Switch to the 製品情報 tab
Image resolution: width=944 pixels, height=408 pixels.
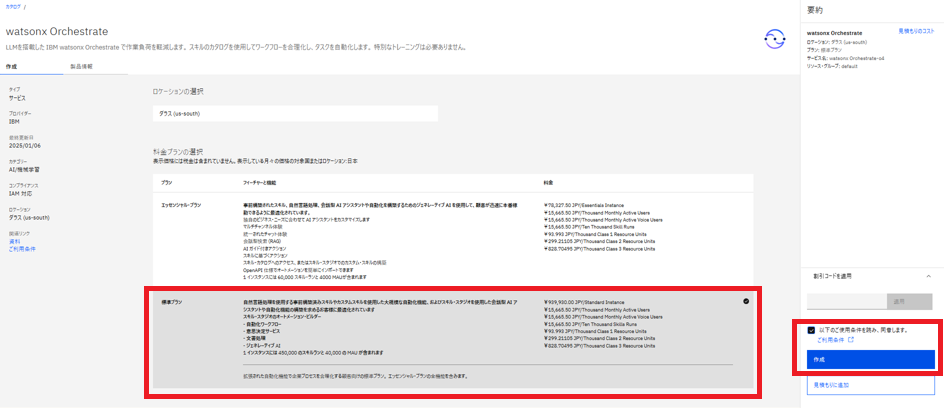[81, 66]
